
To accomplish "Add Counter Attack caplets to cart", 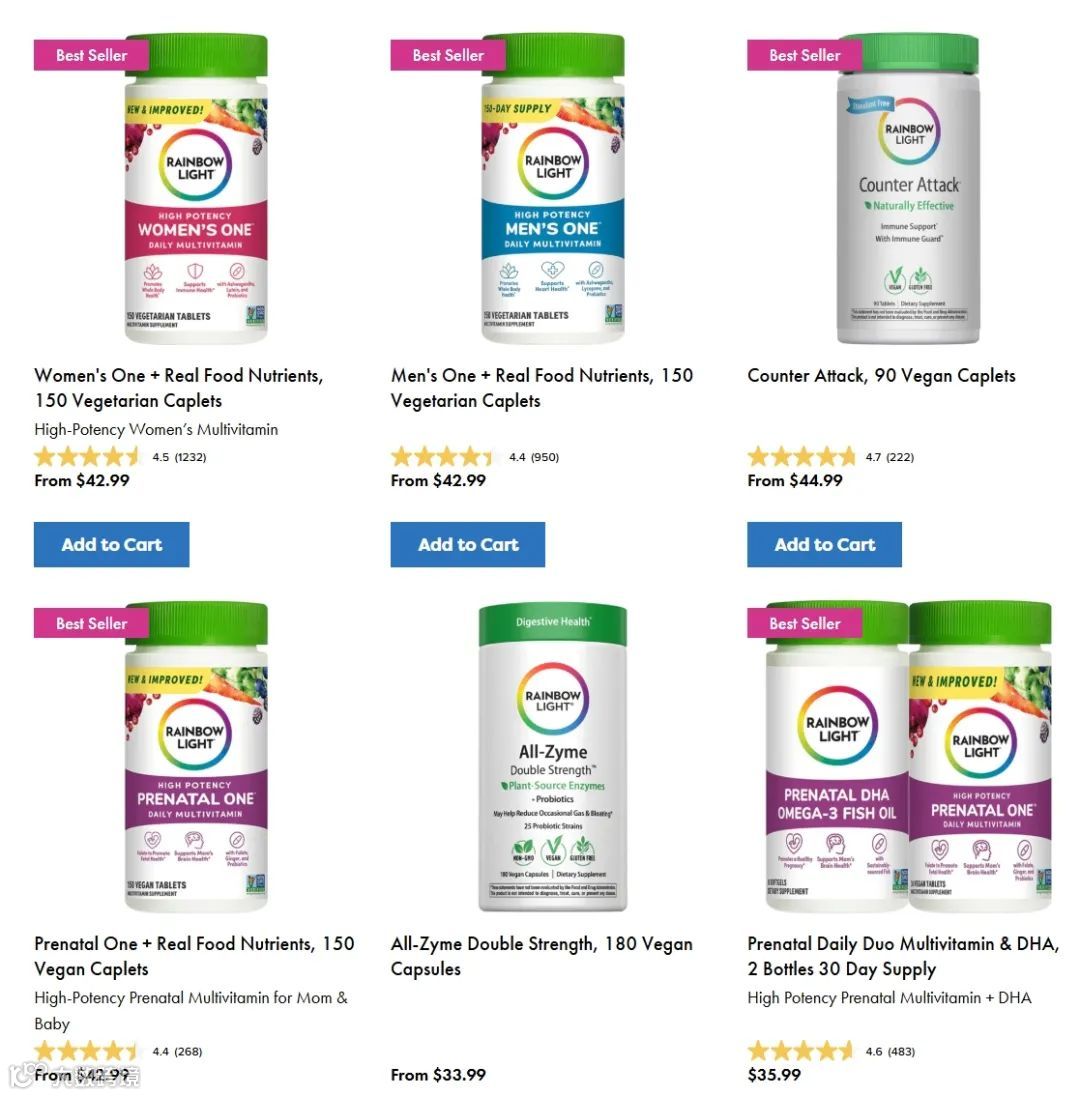I will tap(824, 545).
